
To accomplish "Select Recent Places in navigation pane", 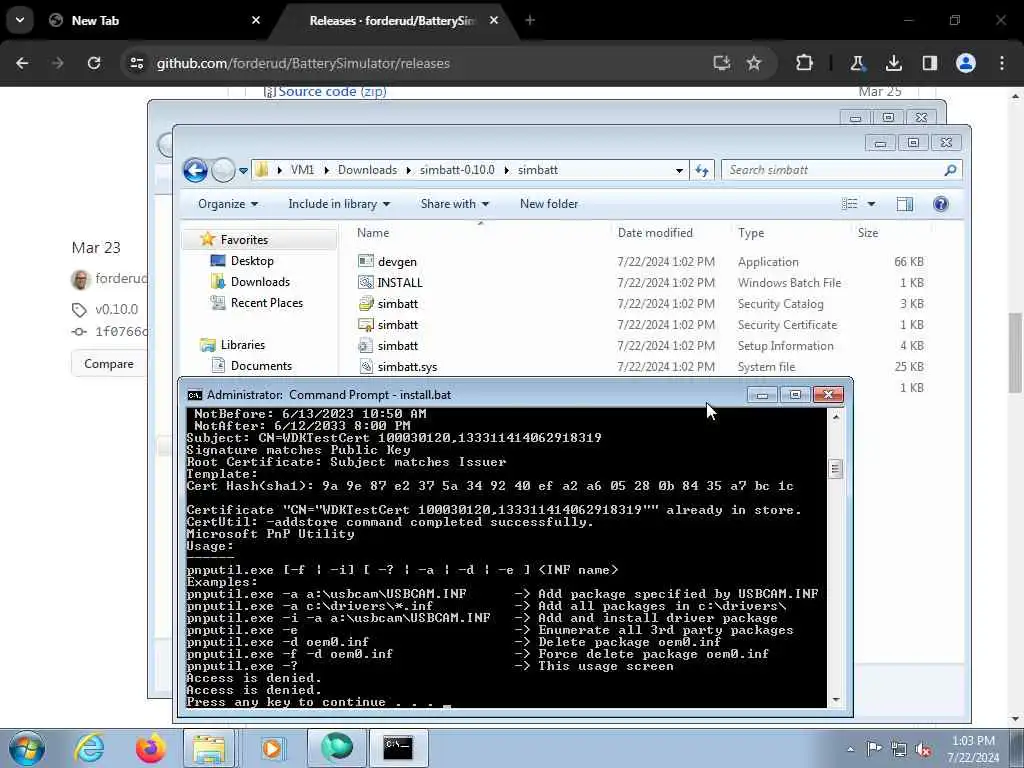I will click(x=266, y=302).
